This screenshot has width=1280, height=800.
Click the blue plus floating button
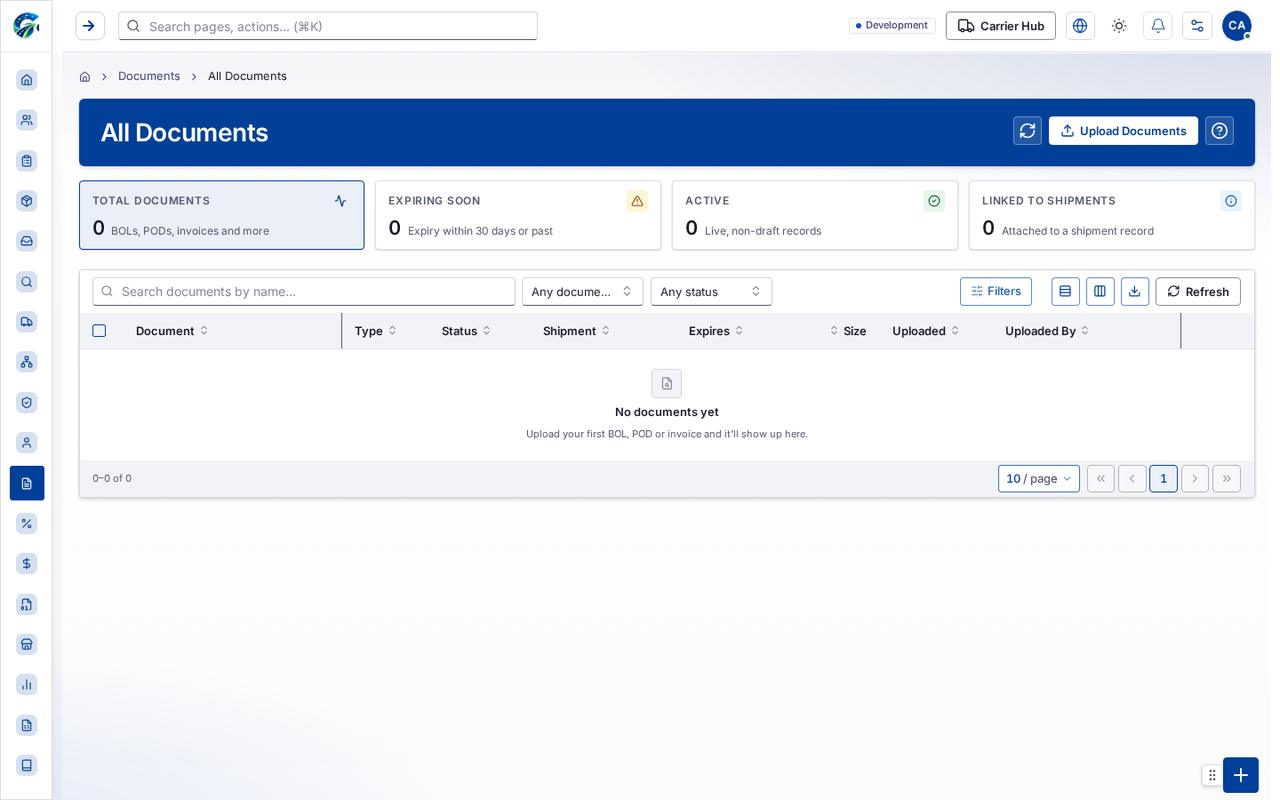[1240, 775]
